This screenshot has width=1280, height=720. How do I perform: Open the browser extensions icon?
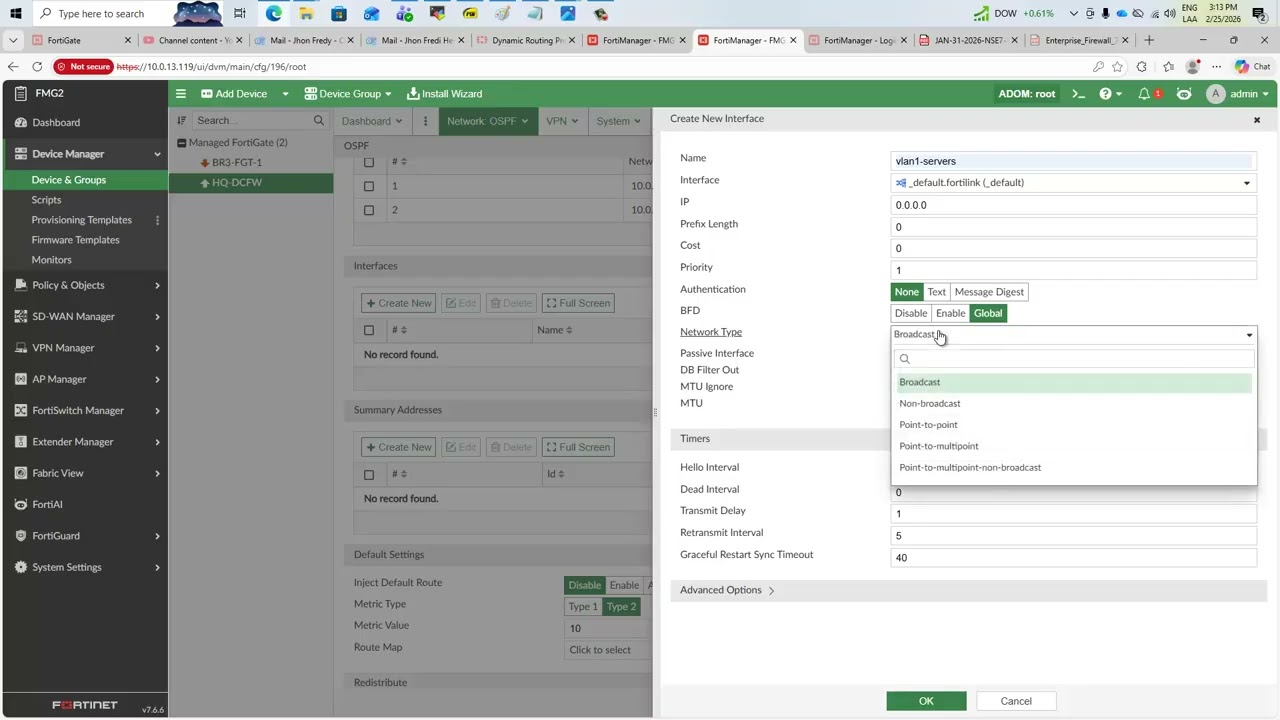tap(1142, 67)
